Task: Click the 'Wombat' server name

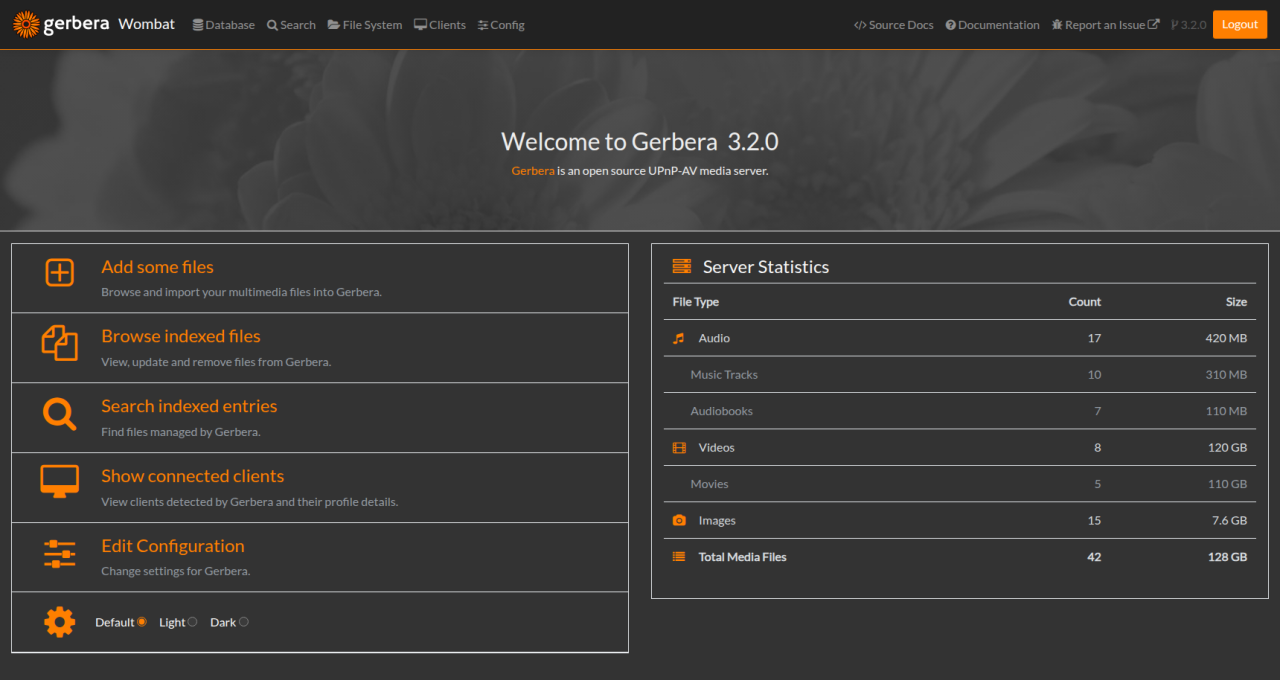Action: [x=146, y=24]
